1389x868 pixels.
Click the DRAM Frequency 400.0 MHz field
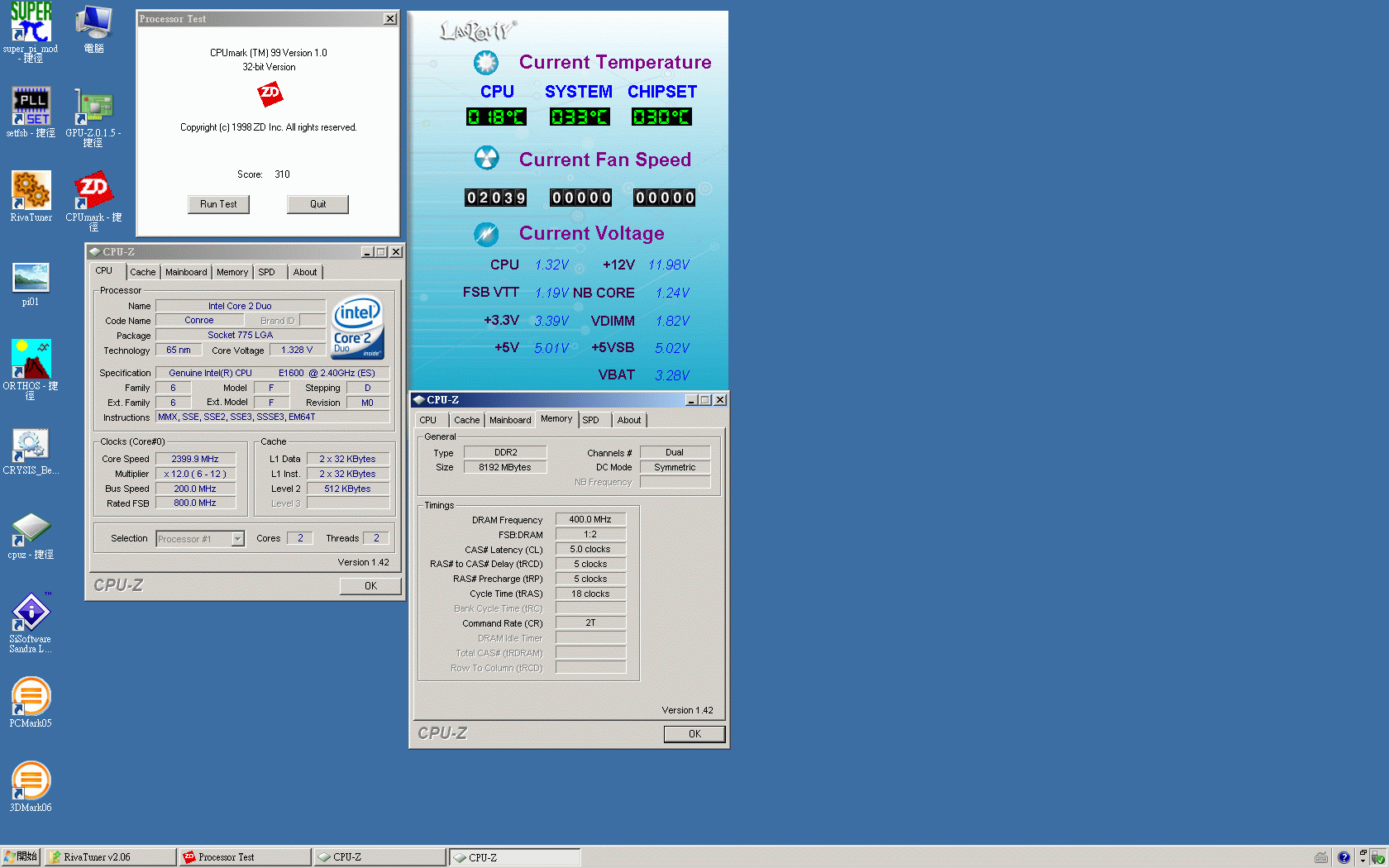(590, 519)
